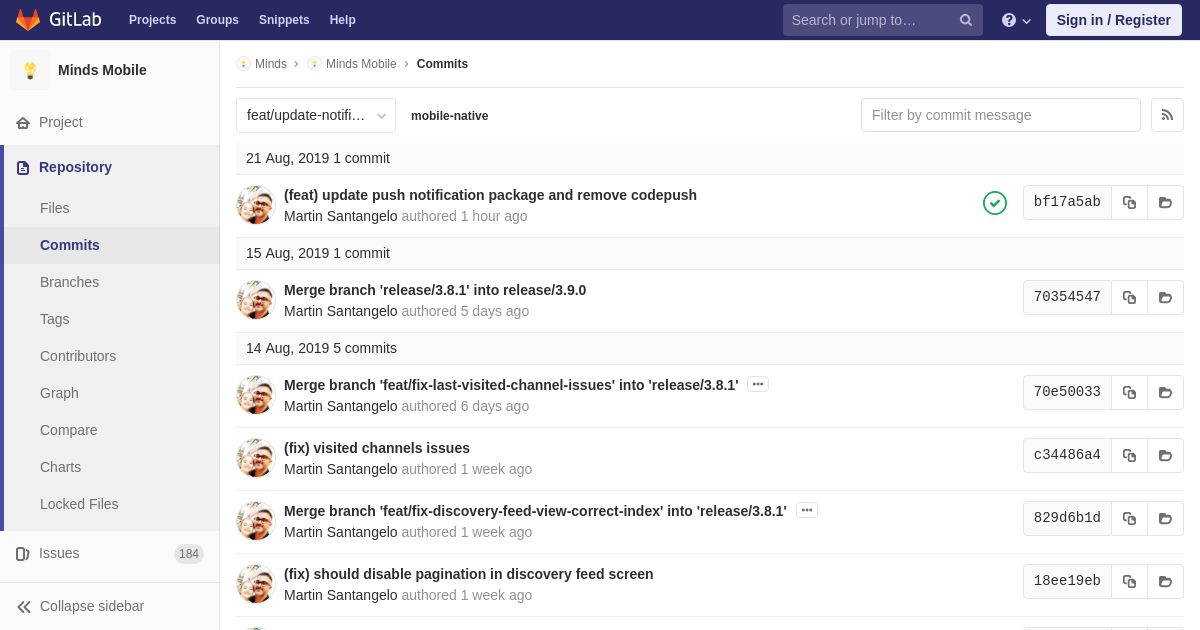Click the Project home icon in sidebar
1200x630 pixels.
pos(23,122)
